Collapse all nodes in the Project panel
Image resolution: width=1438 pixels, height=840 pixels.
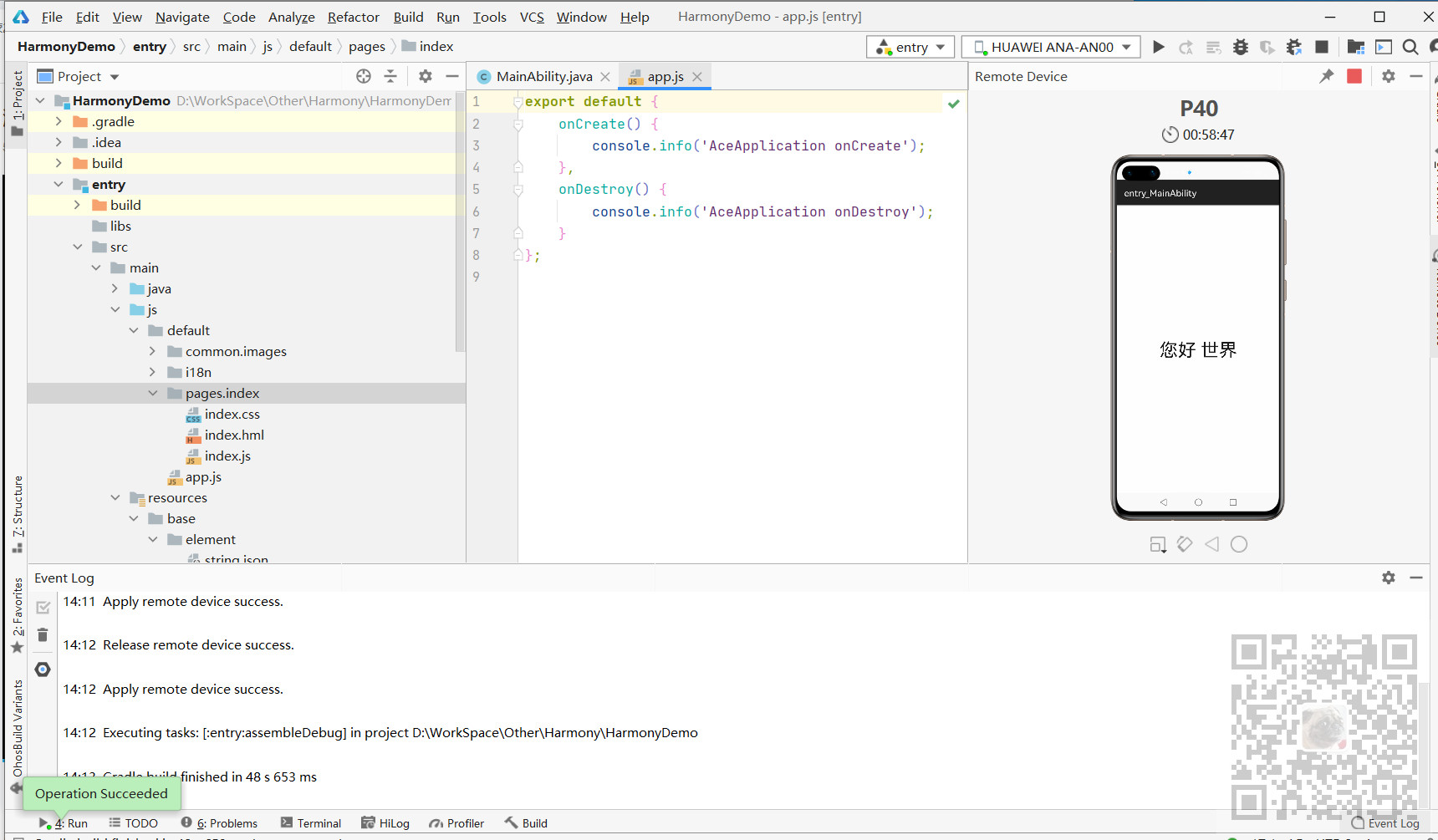[390, 76]
